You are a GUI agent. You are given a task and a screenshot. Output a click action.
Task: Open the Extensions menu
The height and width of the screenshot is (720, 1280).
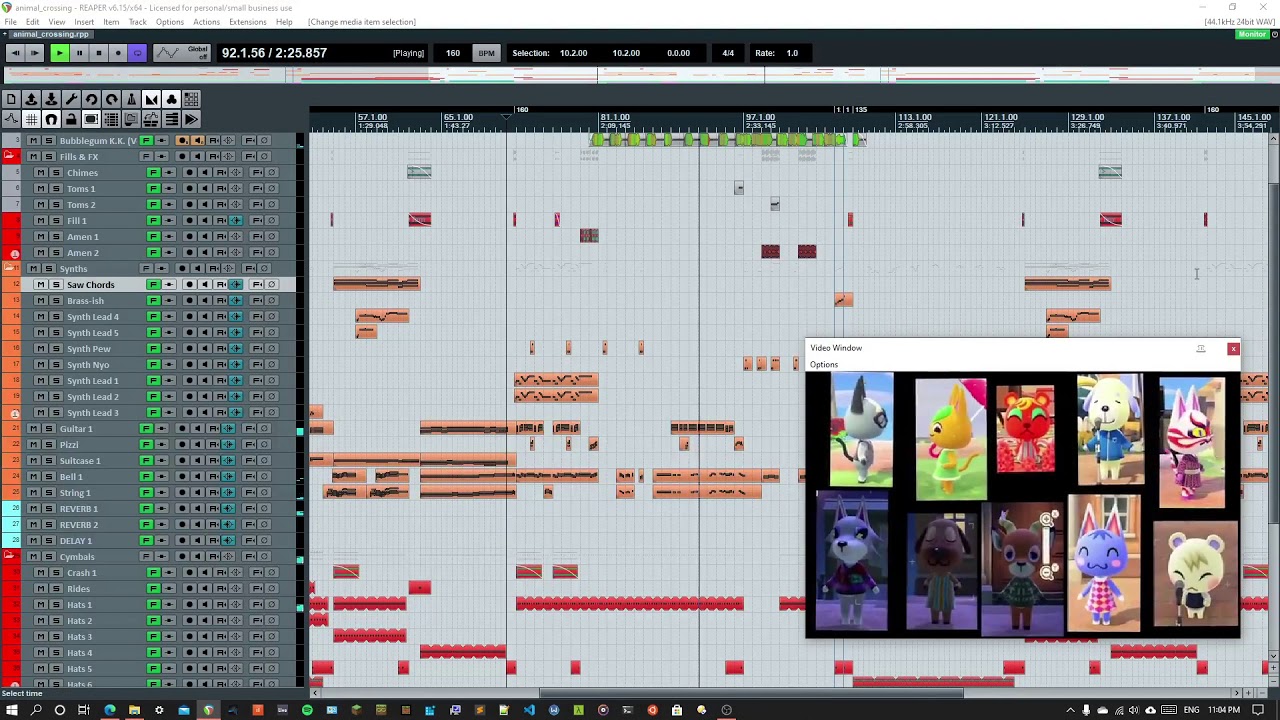[x=247, y=22]
